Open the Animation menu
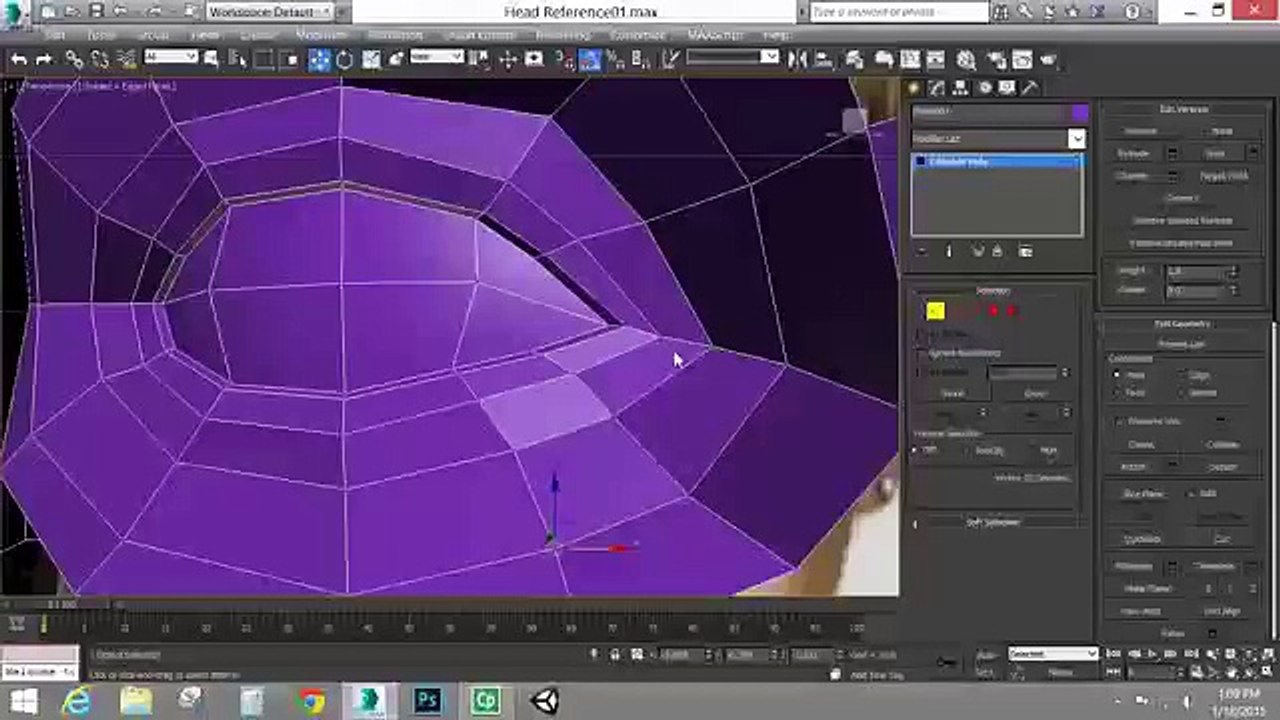The image size is (1280, 720). pyautogui.click(x=396, y=35)
